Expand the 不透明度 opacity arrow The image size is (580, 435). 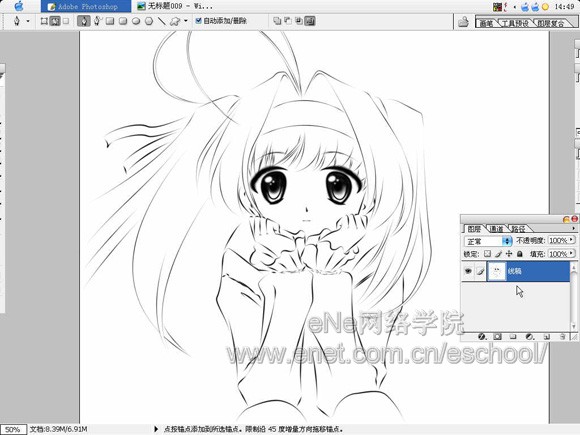point(572,240)
